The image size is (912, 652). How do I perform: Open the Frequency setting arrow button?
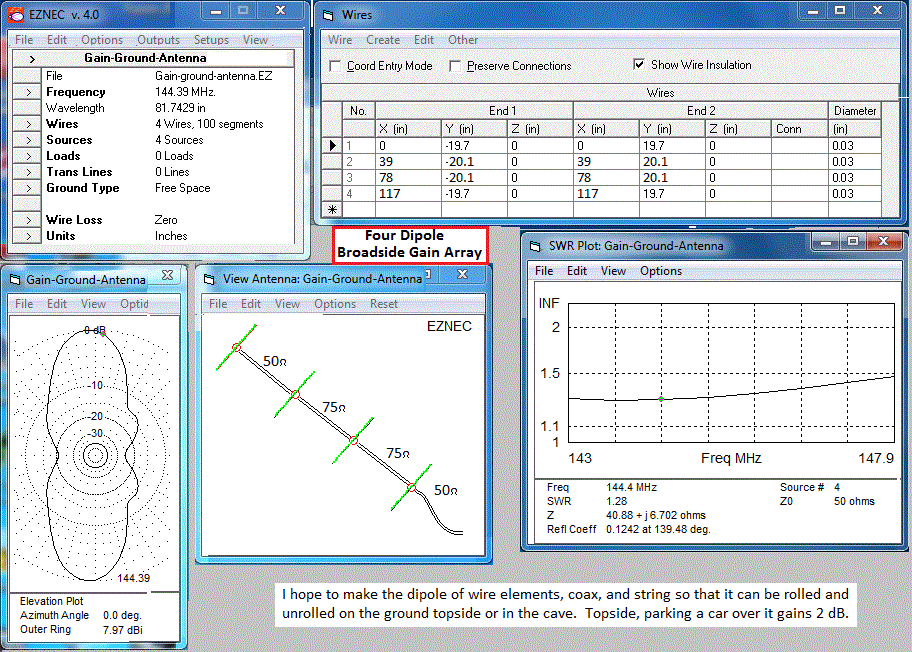coord(27,92)
